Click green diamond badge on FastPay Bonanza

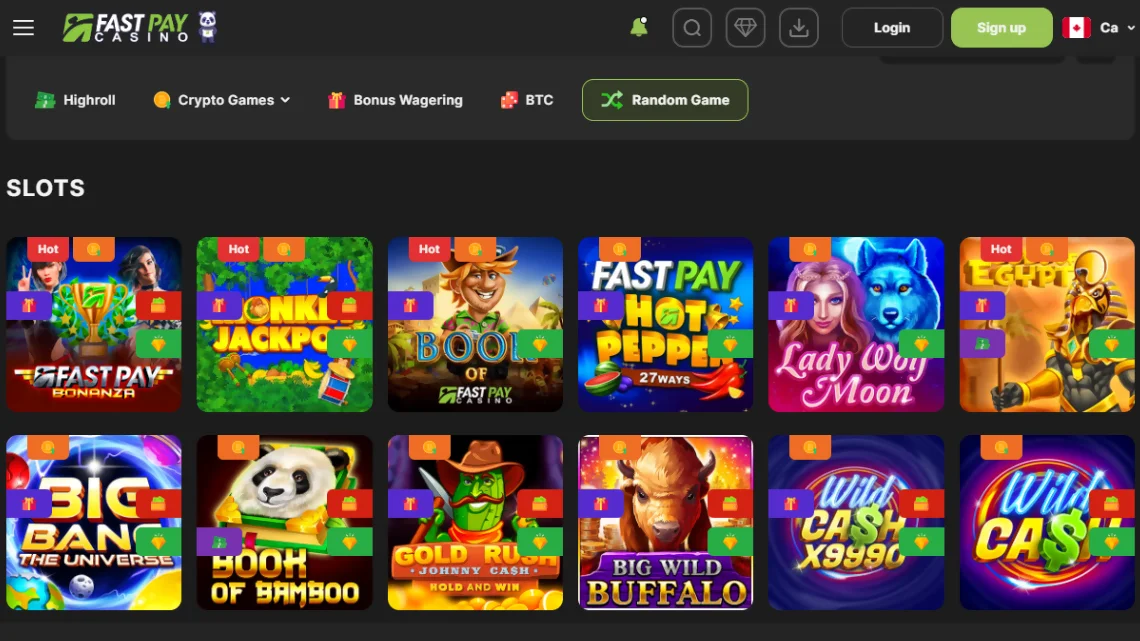tap(159, 344)
